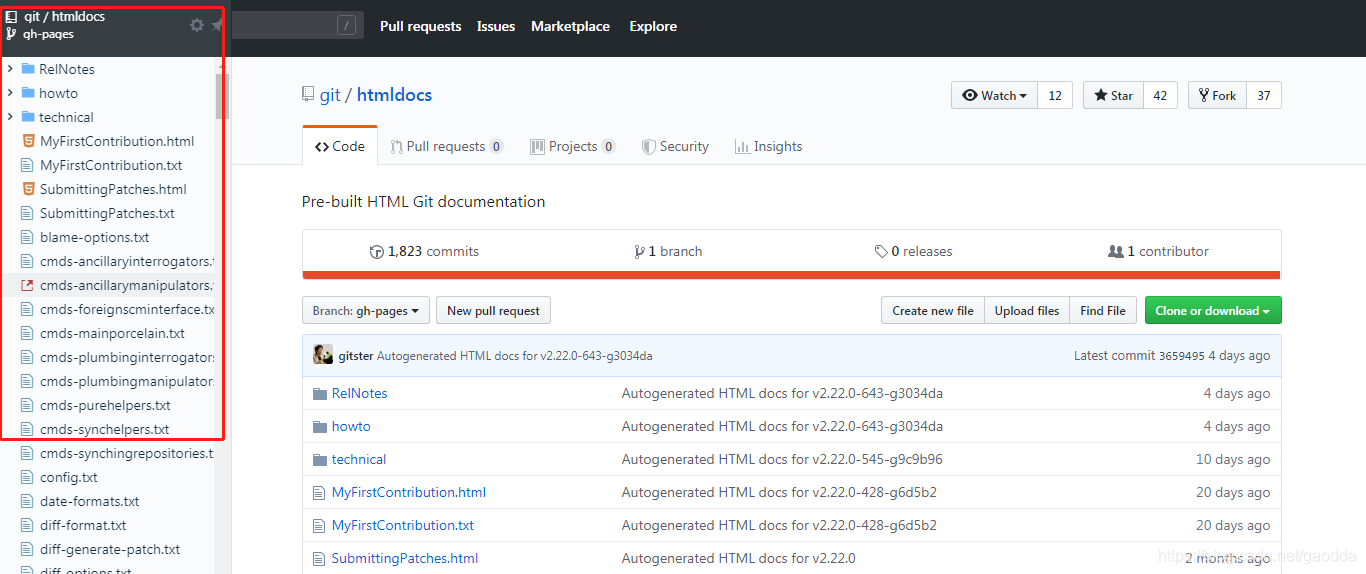This screenshot has width=1366, height=574.
Task: Click the contributors people icon
Action: pos(1116,252)
